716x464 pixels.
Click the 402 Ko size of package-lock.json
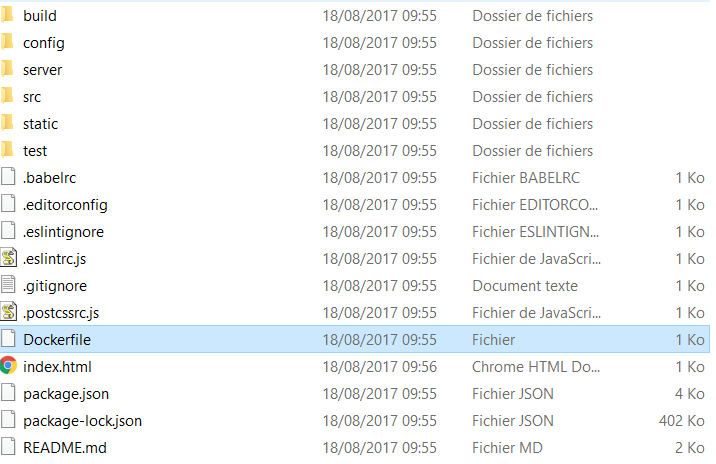tap(681, 421)
